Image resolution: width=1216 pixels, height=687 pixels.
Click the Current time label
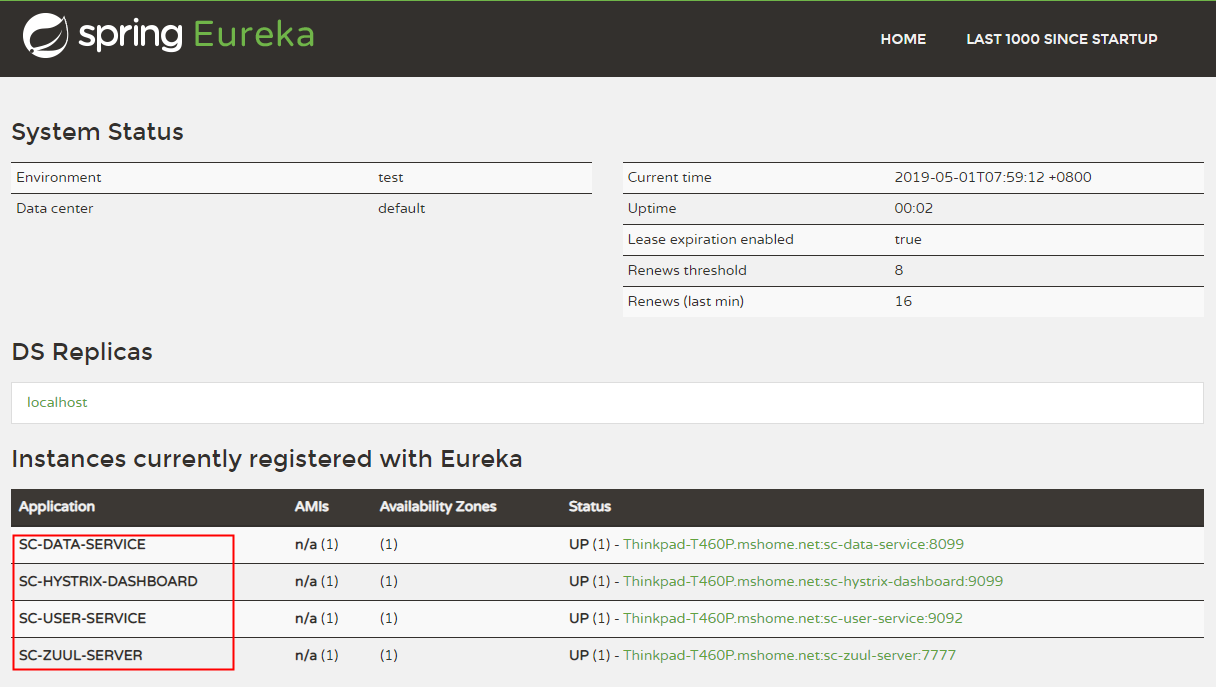pos(670,177)
